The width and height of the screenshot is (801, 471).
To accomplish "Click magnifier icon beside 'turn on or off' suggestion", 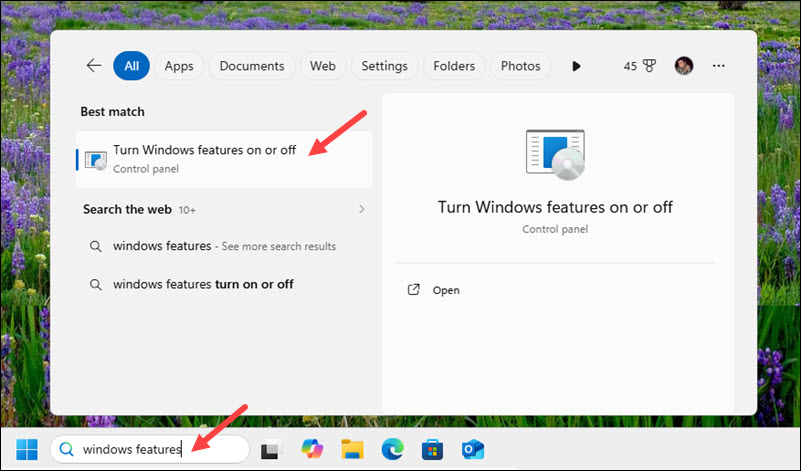I will pos(96,285).
